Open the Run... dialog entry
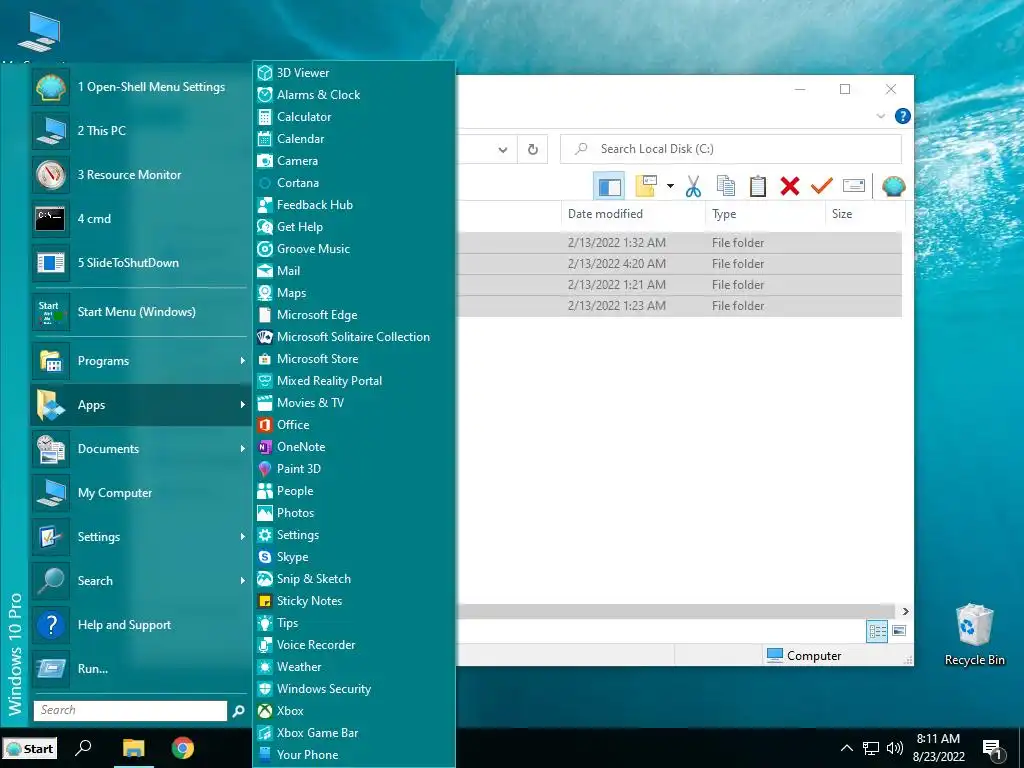Image resolution: width=1024 pixels, height=768 pixels. point(139,669)
